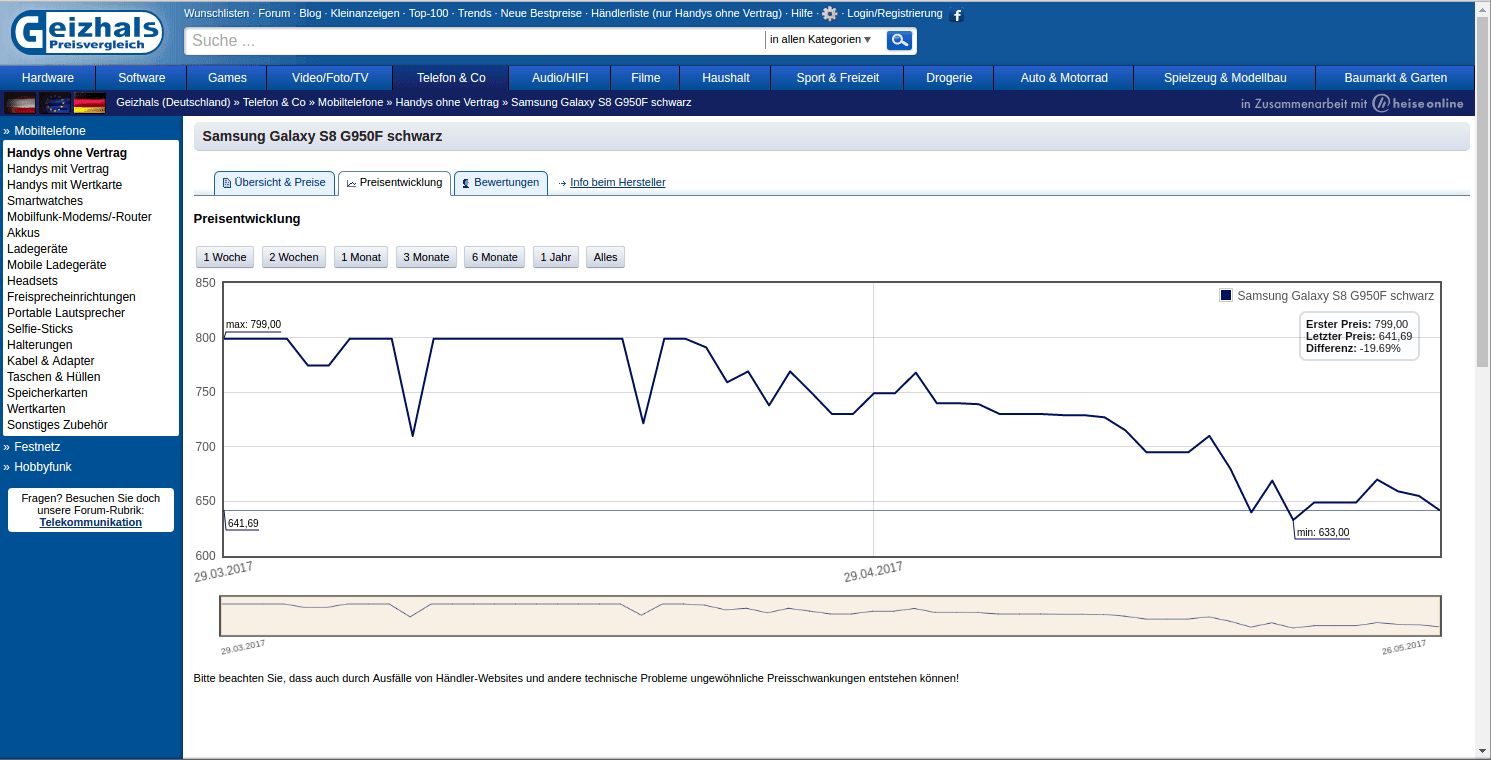
Task: Open the Neue Bestpreise link
Action: point(541,14)
